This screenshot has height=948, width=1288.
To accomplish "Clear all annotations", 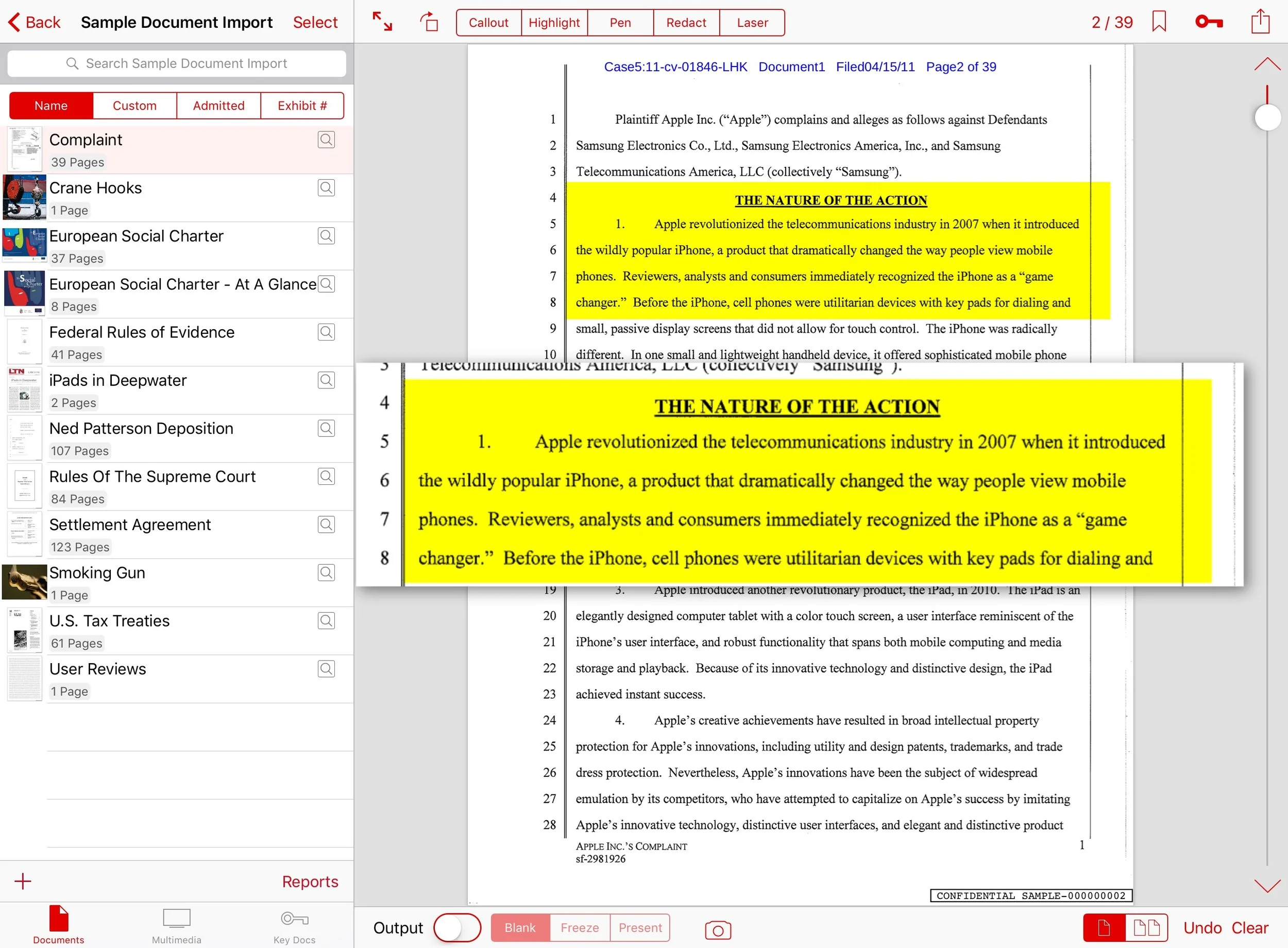I will 1249,927.
